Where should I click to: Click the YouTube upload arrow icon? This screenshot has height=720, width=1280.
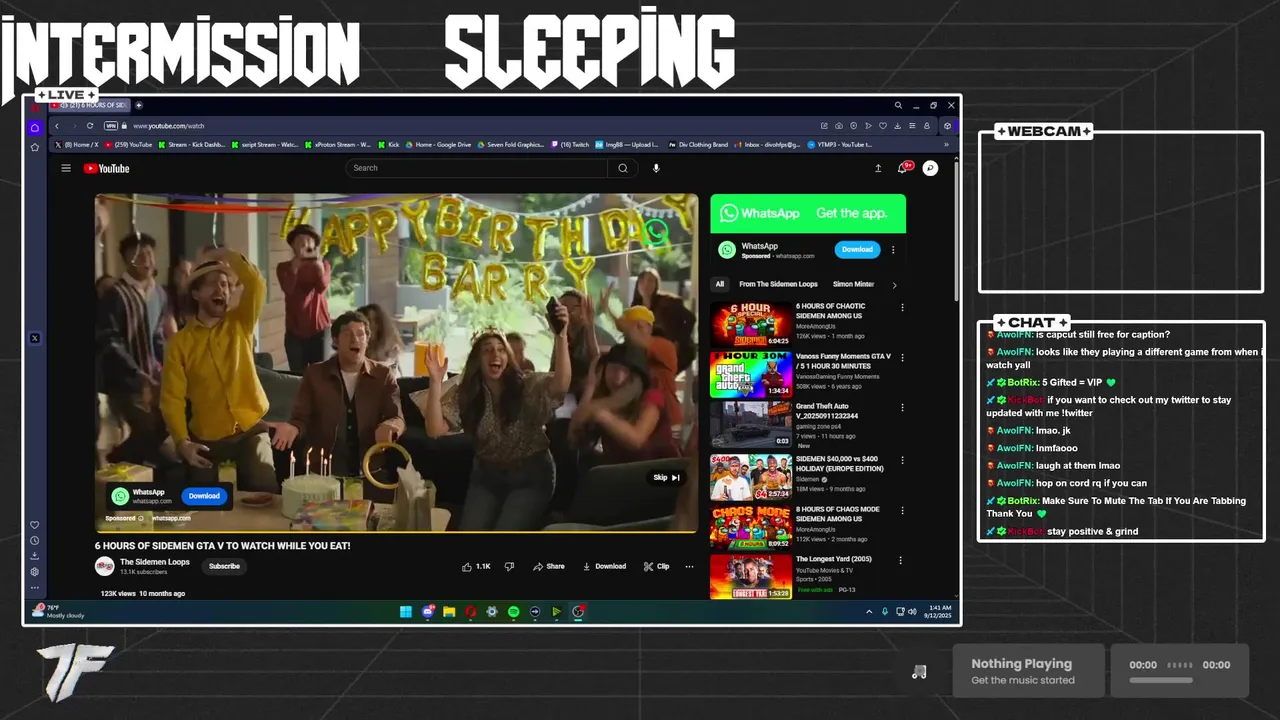(878, 168)
